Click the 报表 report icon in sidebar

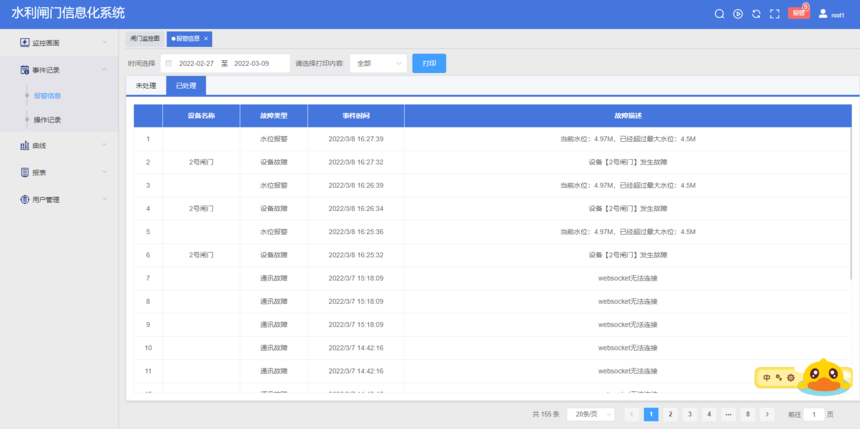pyautogui.click(x=25, y=172)
